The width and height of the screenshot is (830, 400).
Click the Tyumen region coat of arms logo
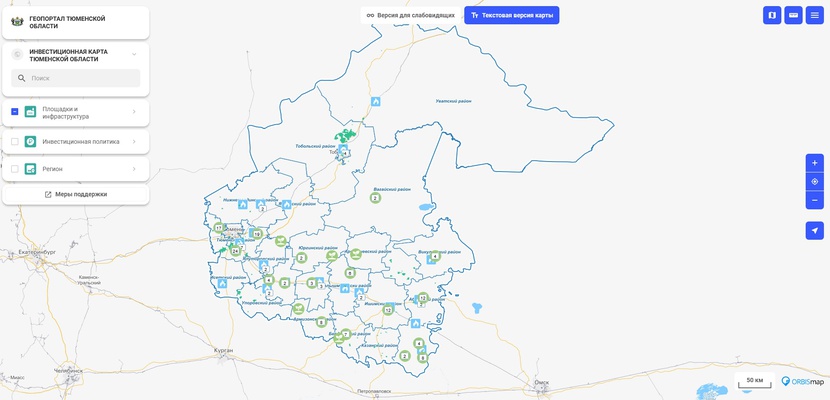(x=17, y=22)
